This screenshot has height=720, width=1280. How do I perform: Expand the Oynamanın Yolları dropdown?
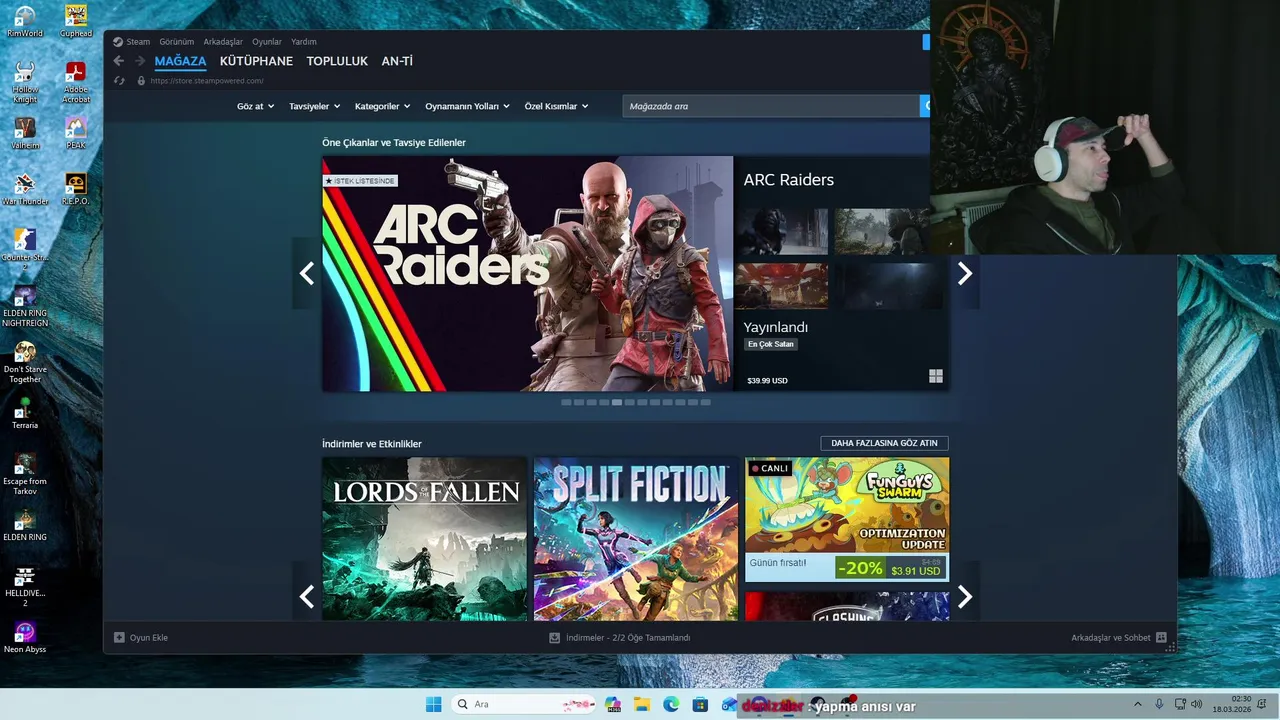click(x=467, y=106)
